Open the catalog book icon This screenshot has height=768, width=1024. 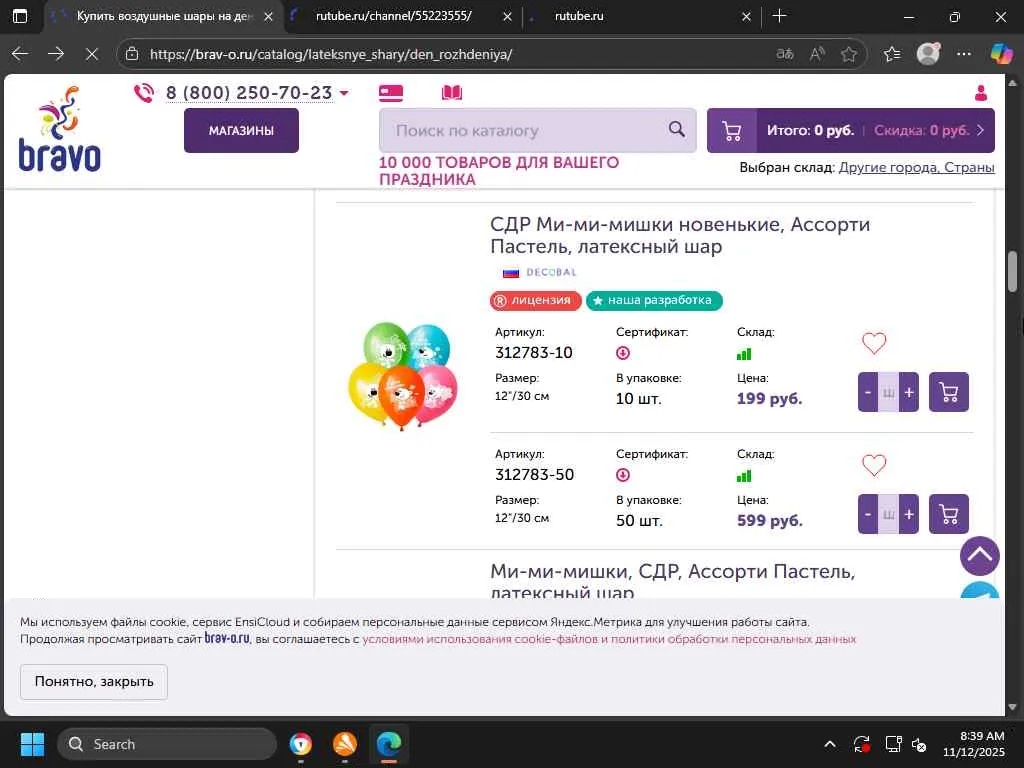(x=451, y=93)
